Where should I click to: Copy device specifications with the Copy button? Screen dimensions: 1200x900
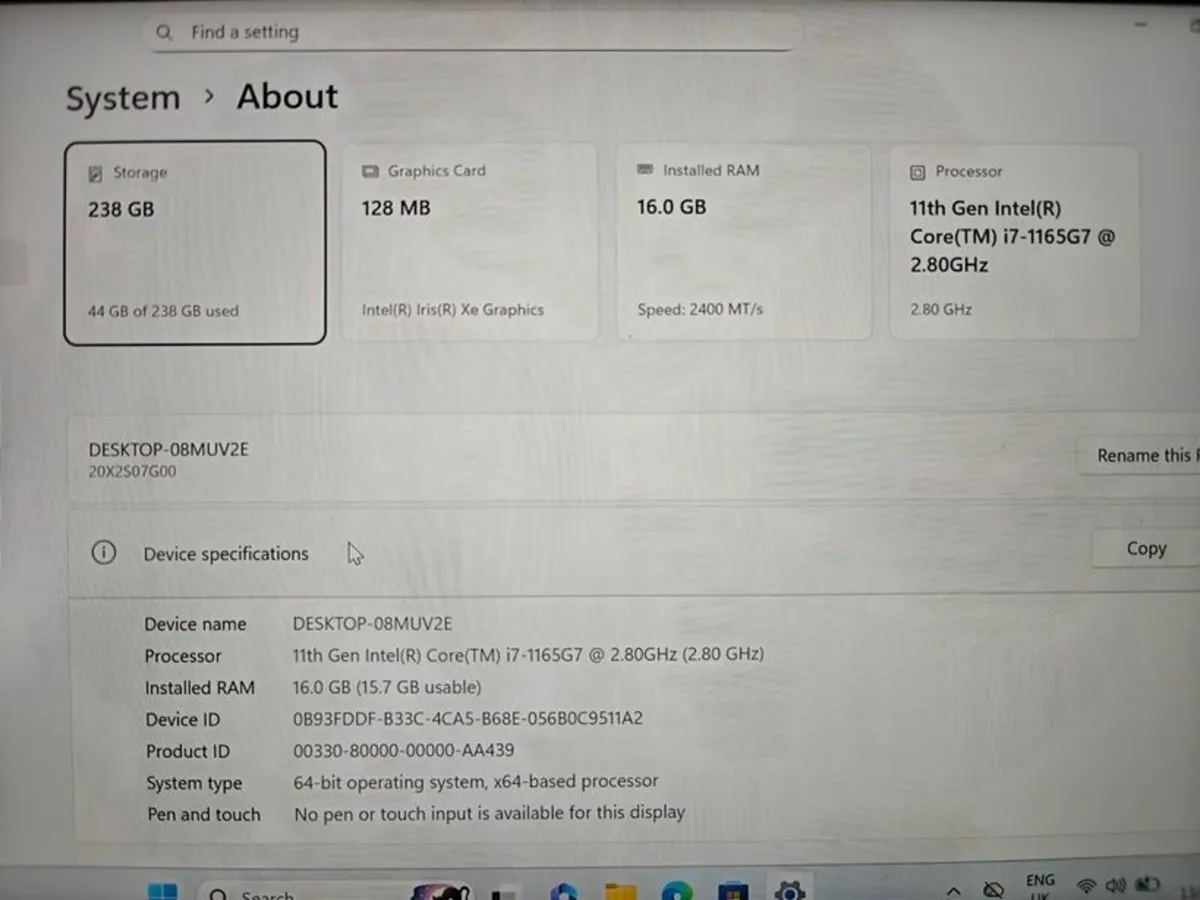point(1145,548)
